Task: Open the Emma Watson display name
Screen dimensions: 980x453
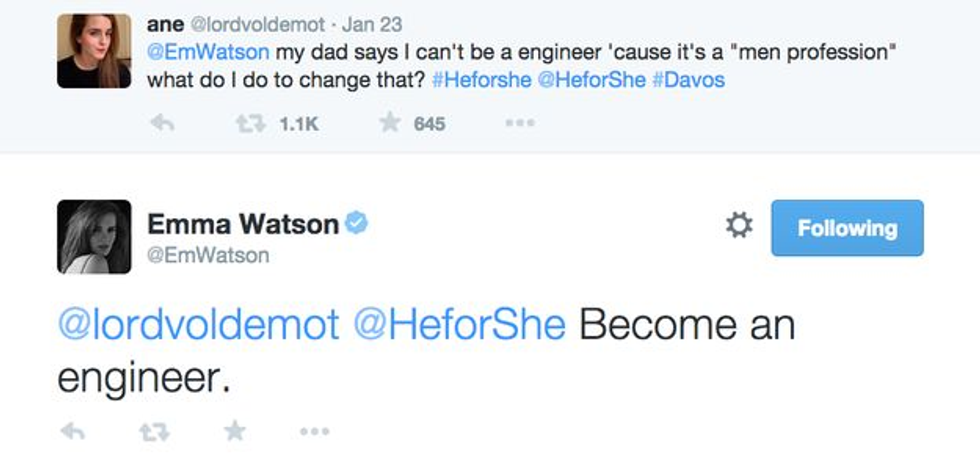Action: [x=243, y=225]
